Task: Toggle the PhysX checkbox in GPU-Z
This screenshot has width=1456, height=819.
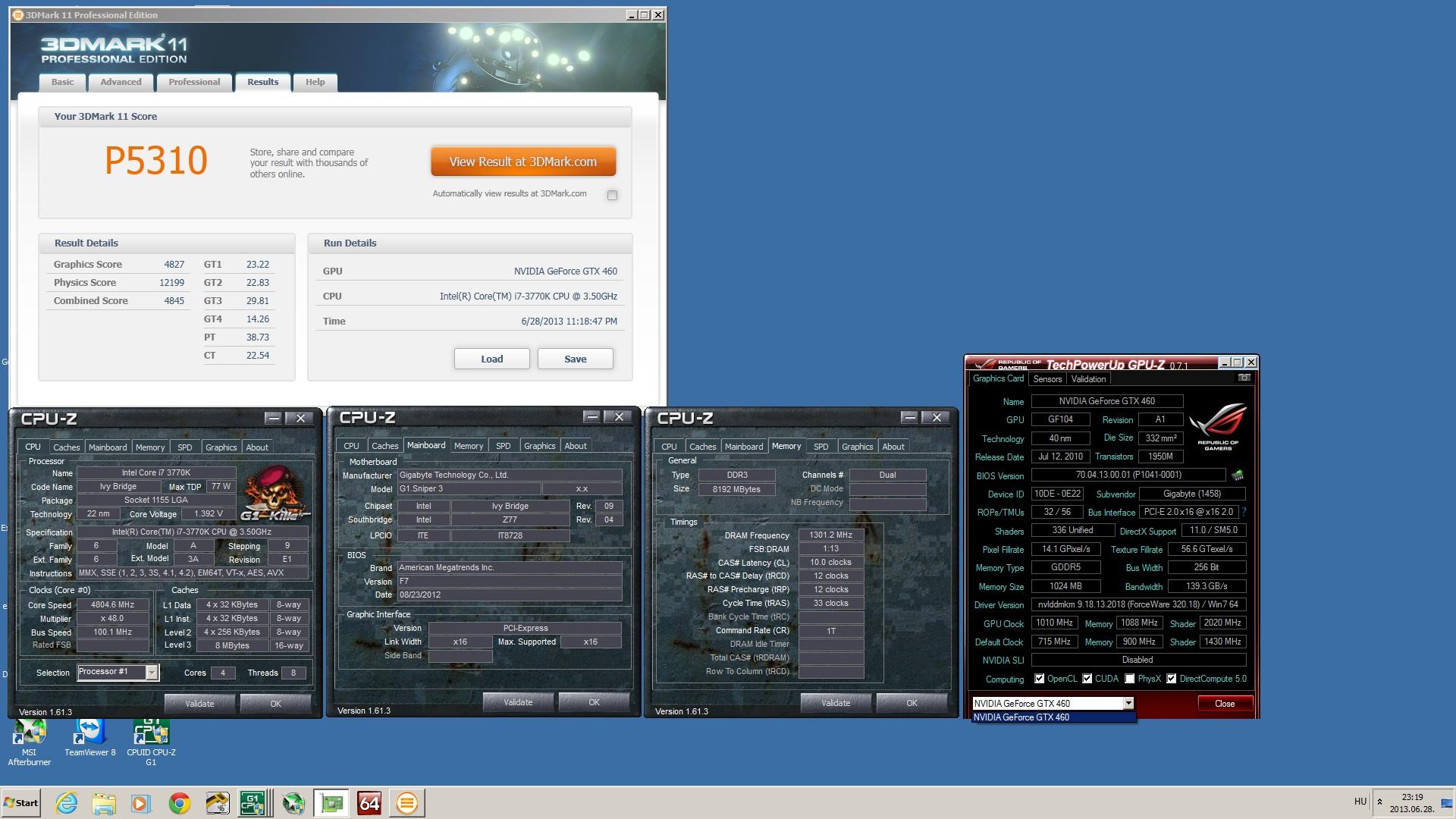Action: [1130, 679]
